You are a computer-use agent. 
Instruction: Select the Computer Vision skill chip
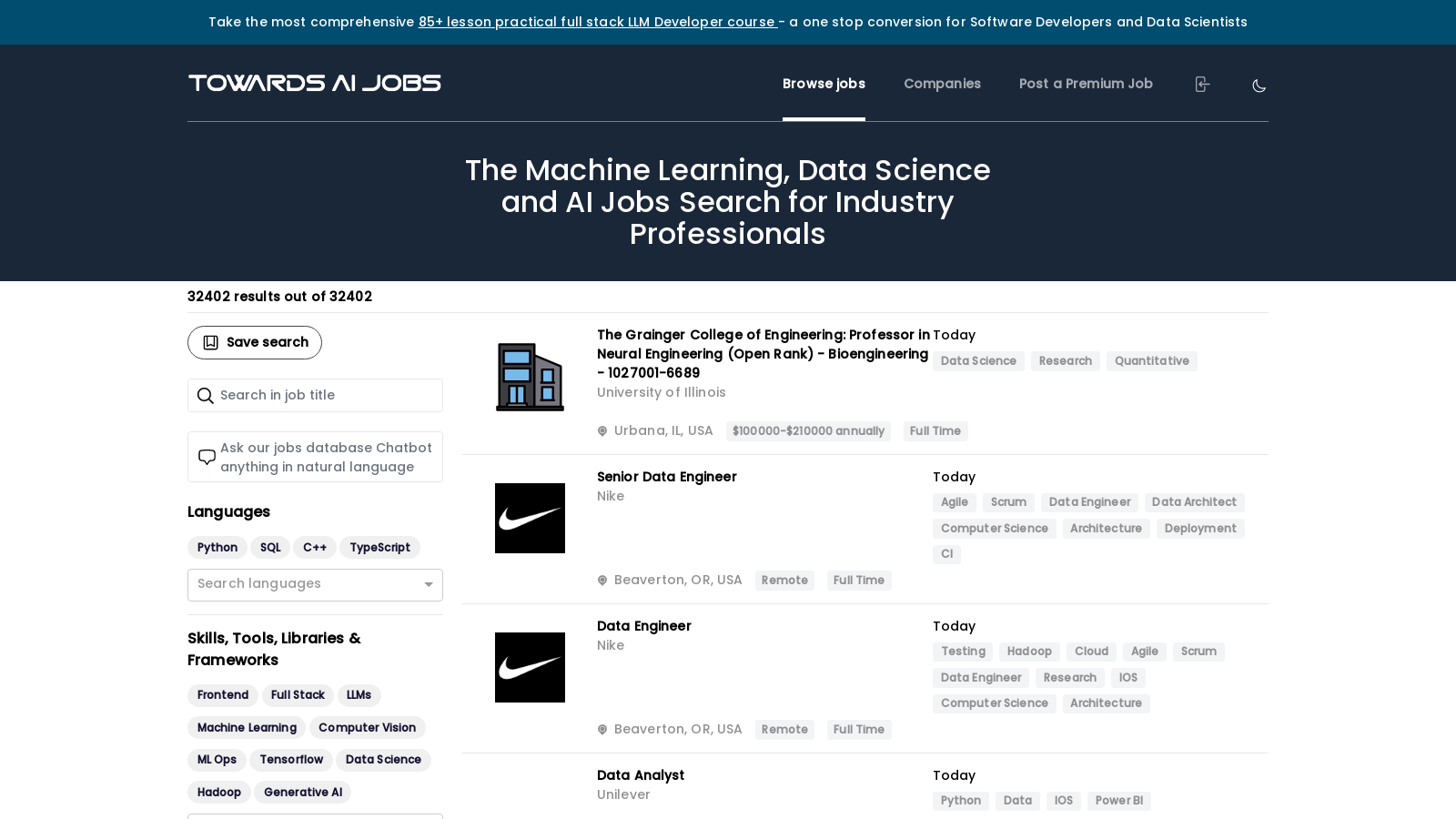click(367, 727)
